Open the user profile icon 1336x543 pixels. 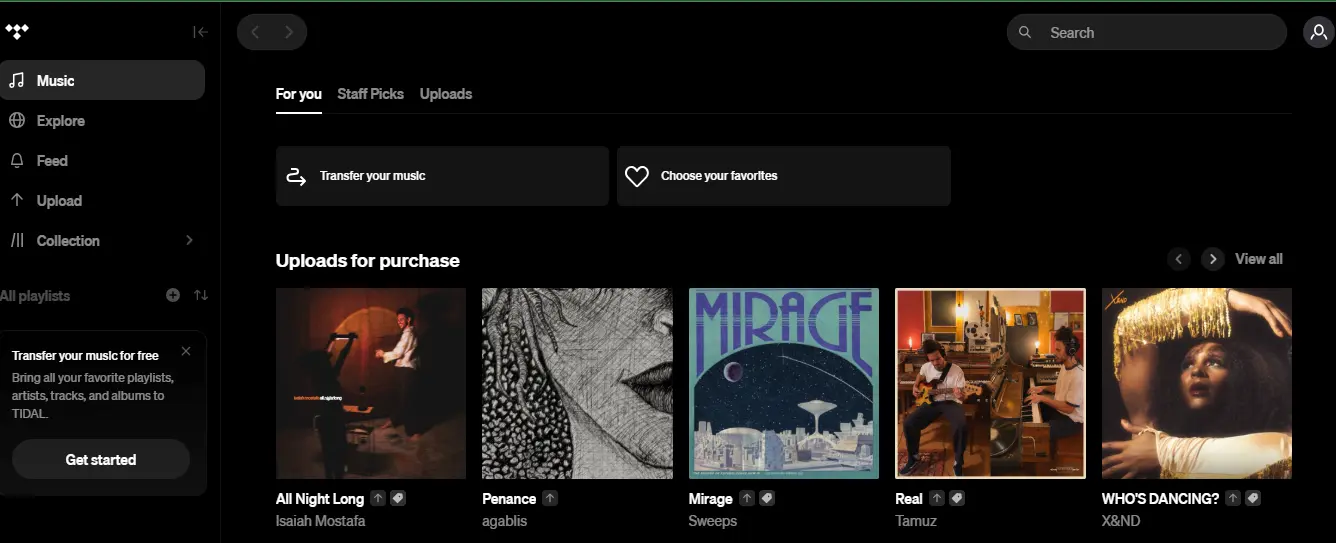click(1318, 32)
